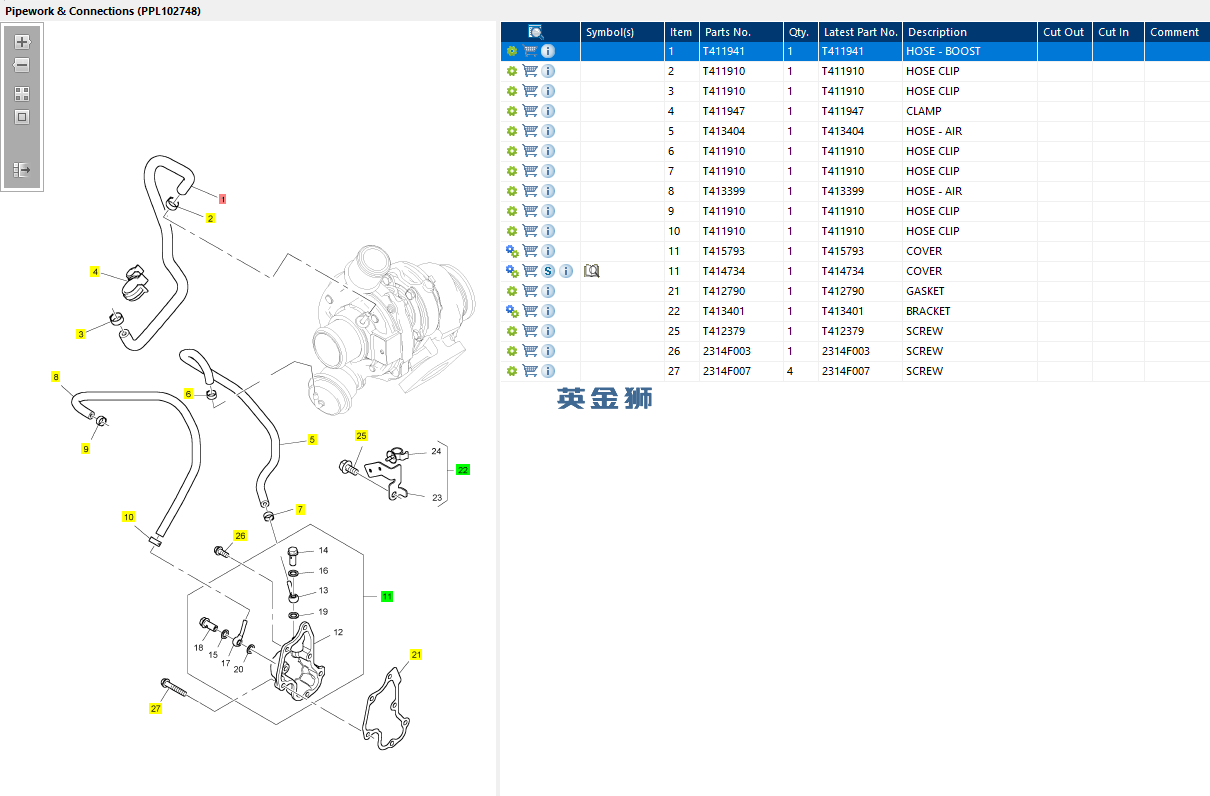1210x796 pixels.
Task: Click the Description column header
Action: point(937,32)
